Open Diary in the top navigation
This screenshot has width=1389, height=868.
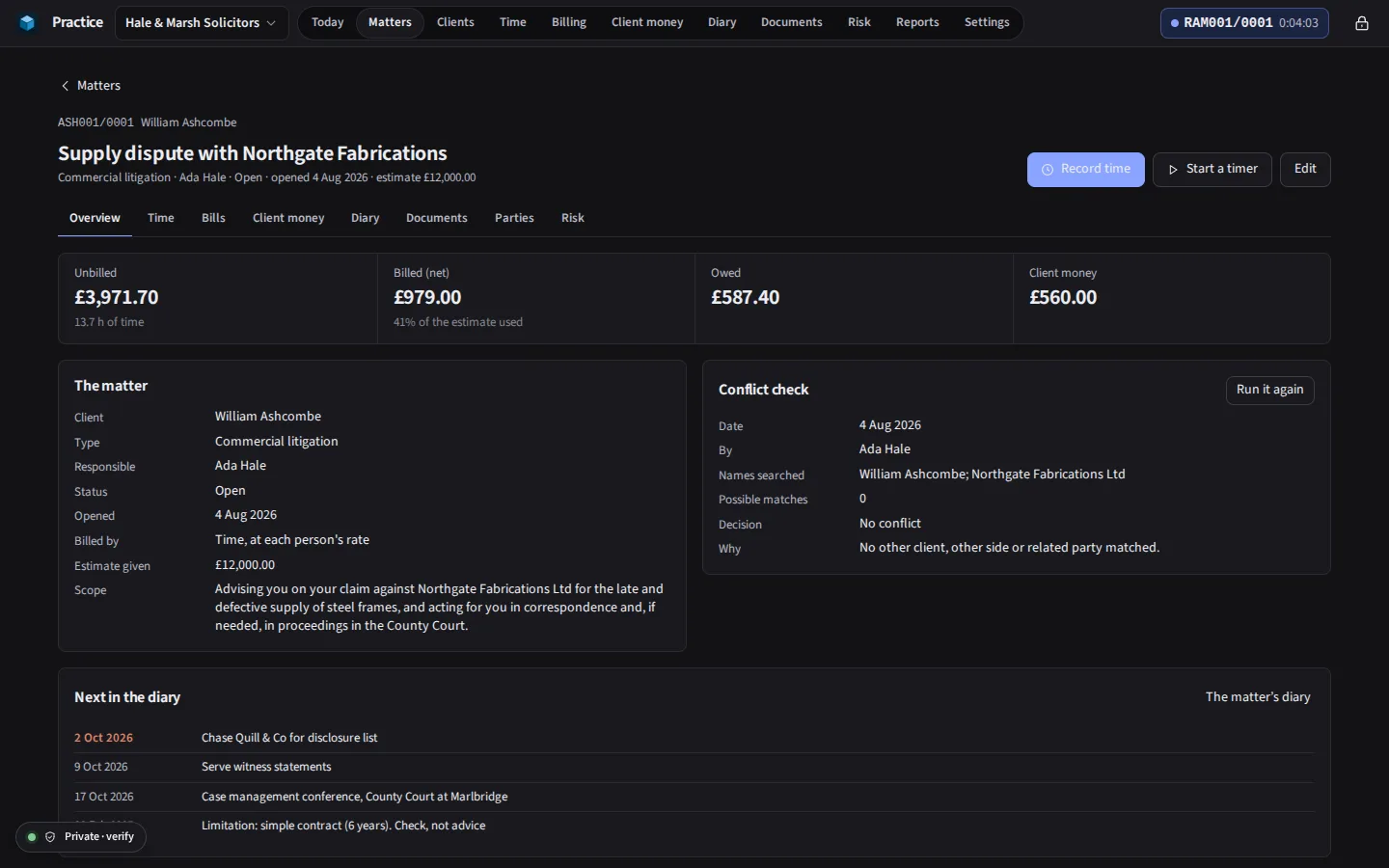(x=722, y=22)
